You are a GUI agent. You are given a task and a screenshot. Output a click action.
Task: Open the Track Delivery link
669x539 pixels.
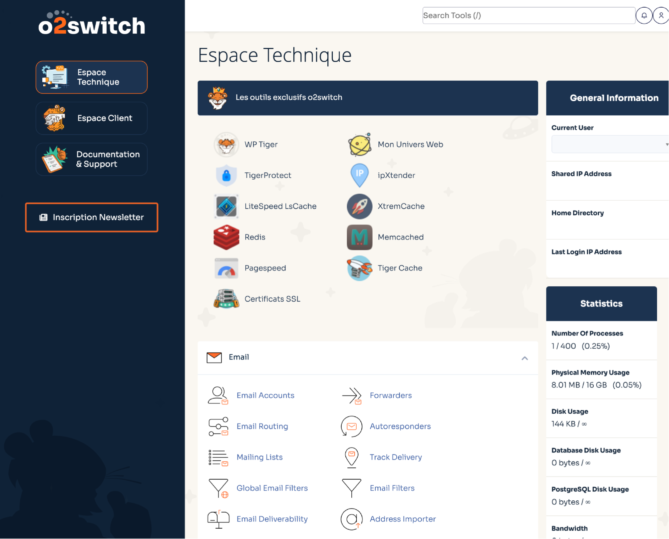[x=396, y=457]
